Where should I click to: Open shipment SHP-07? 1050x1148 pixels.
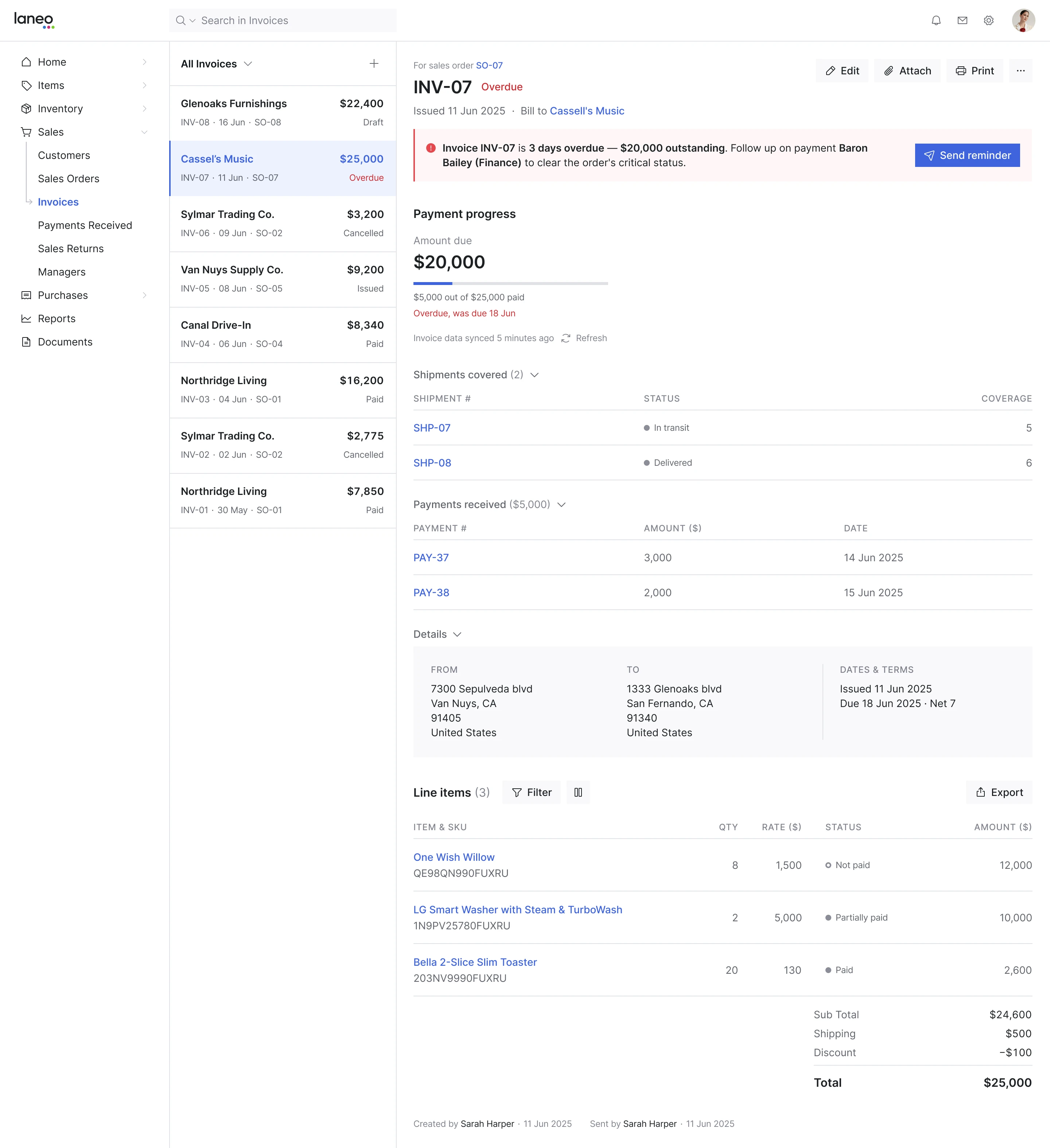click(x=432, y=427)
